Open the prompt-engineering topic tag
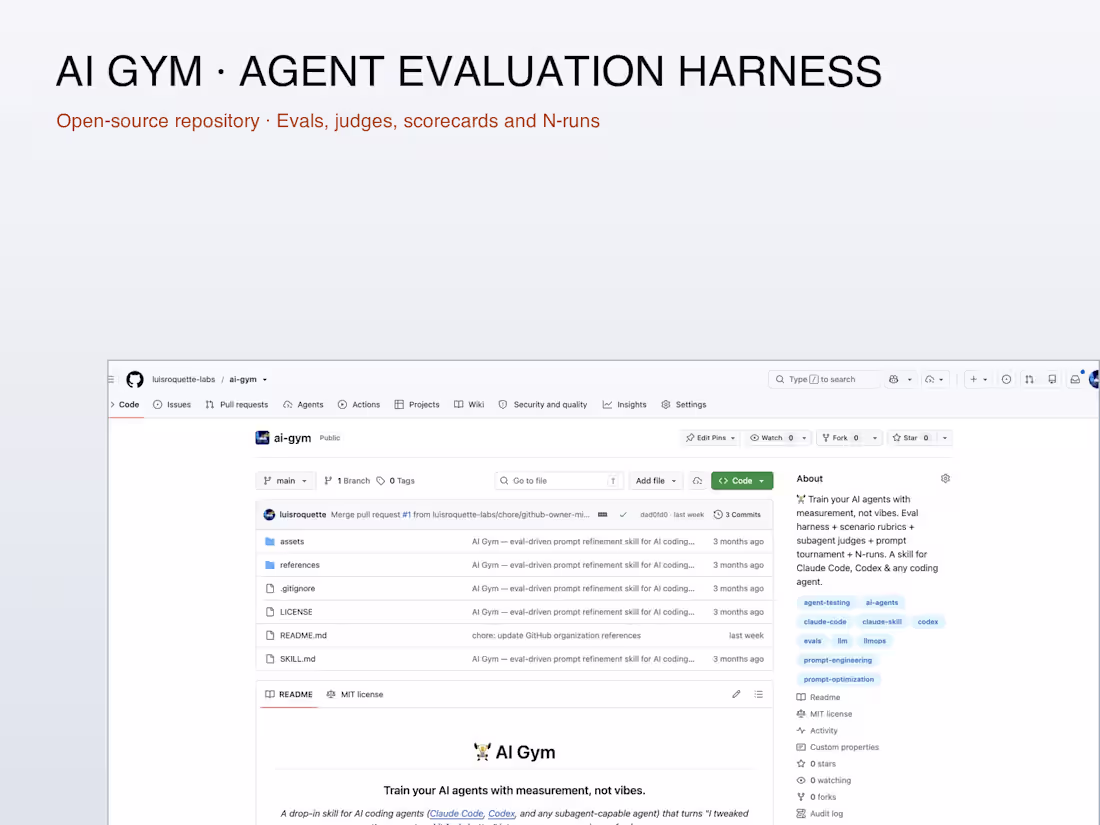The image size is (1100, 825). pos(838,660)
